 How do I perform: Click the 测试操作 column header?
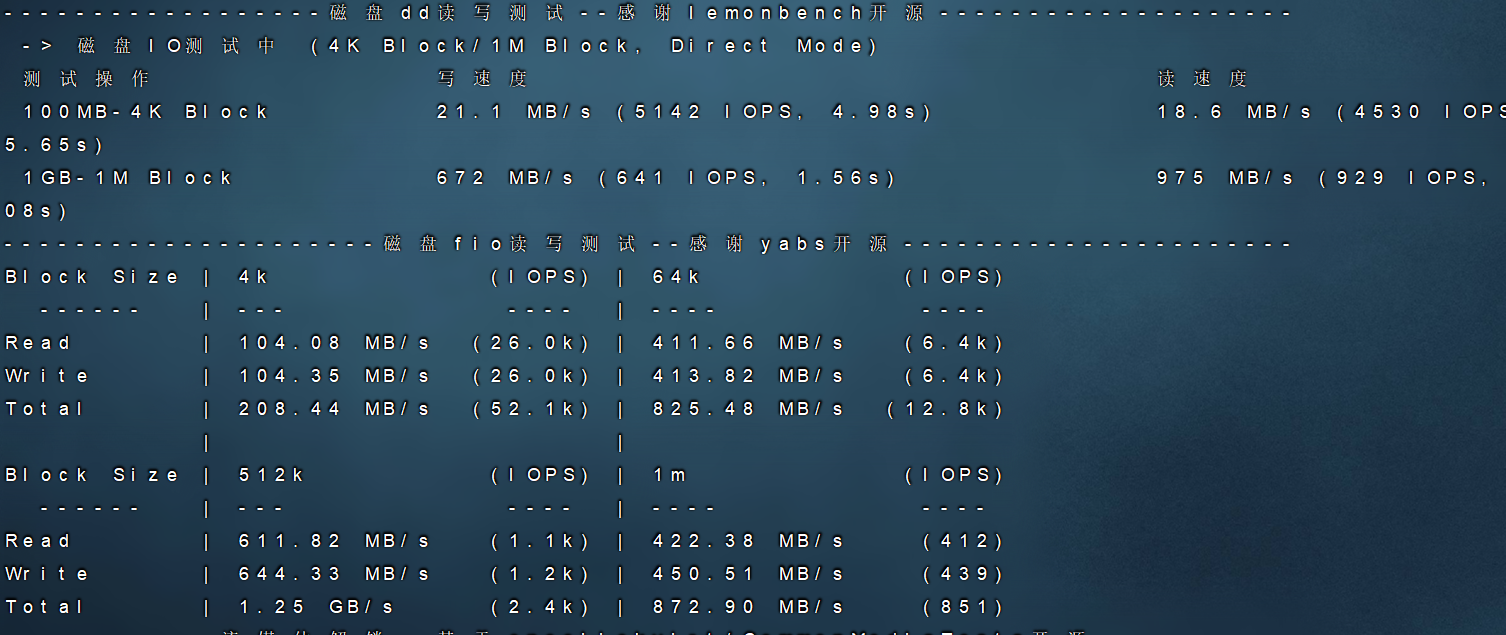(x=86, y=79)
